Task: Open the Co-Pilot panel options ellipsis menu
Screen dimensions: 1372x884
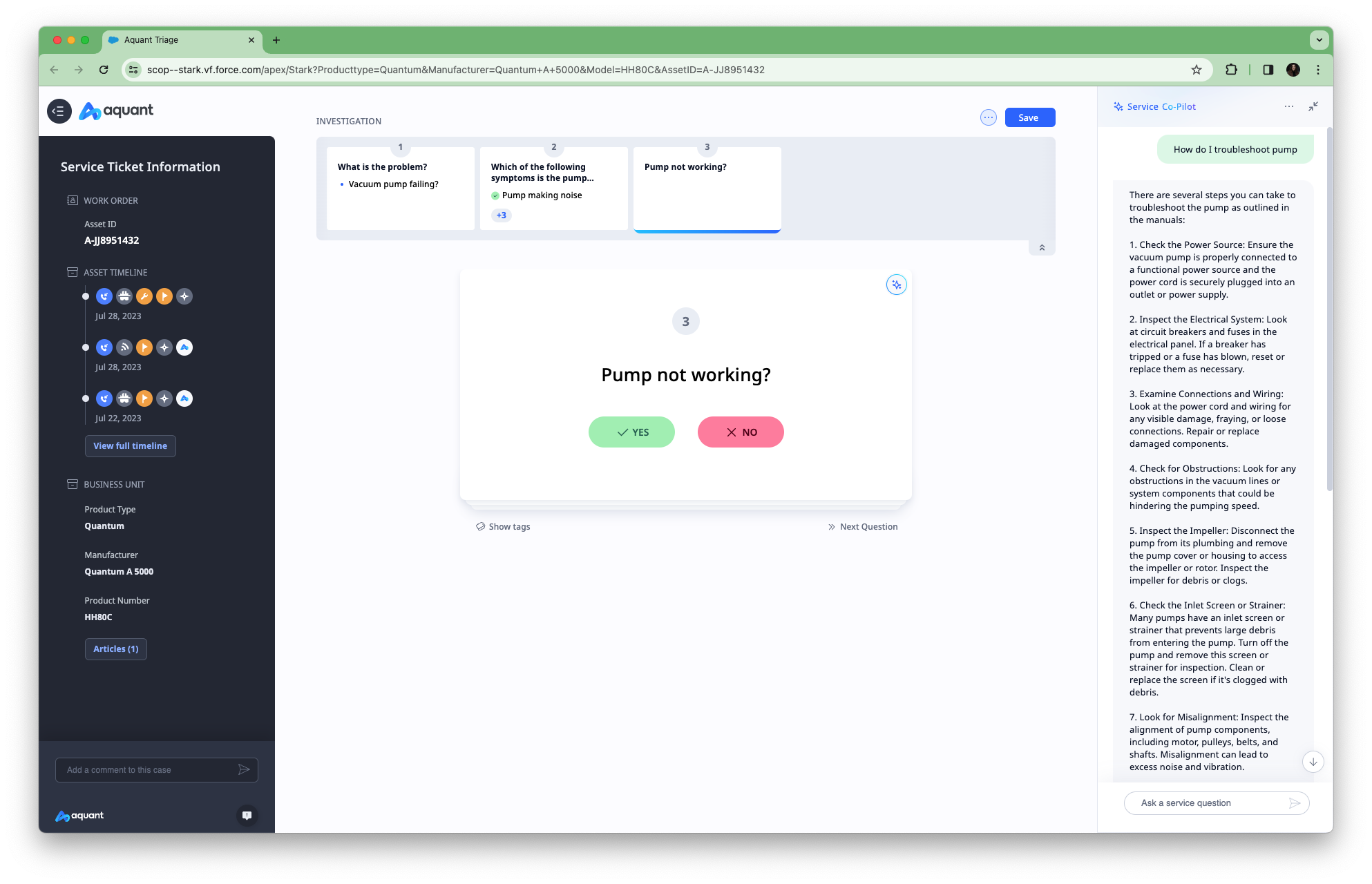Action: [1288, 106]
